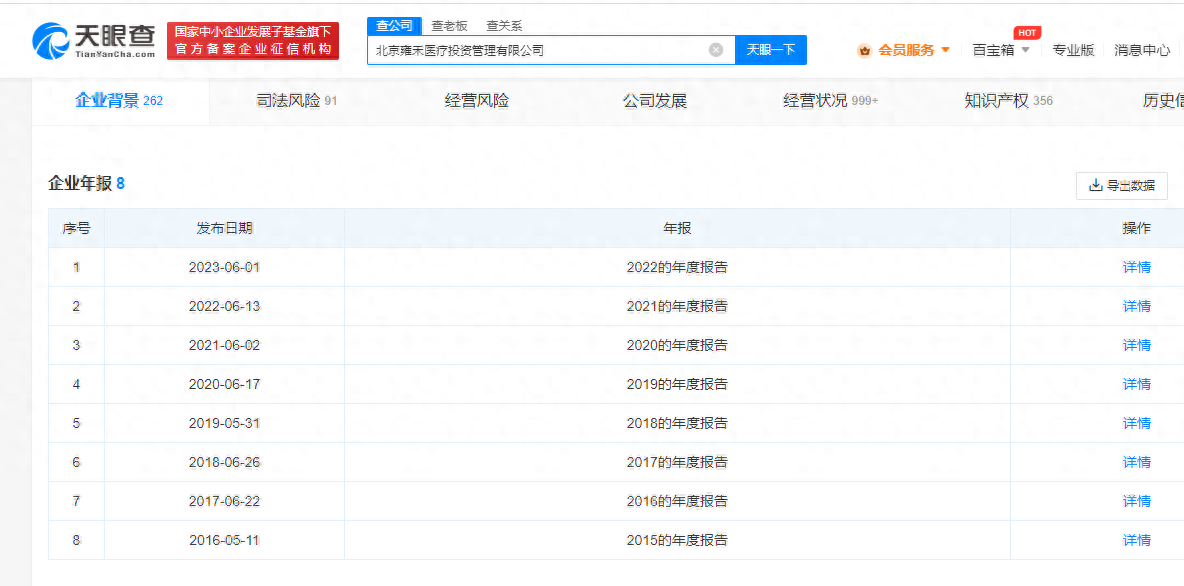Clear the search box text

click(716, 50)
